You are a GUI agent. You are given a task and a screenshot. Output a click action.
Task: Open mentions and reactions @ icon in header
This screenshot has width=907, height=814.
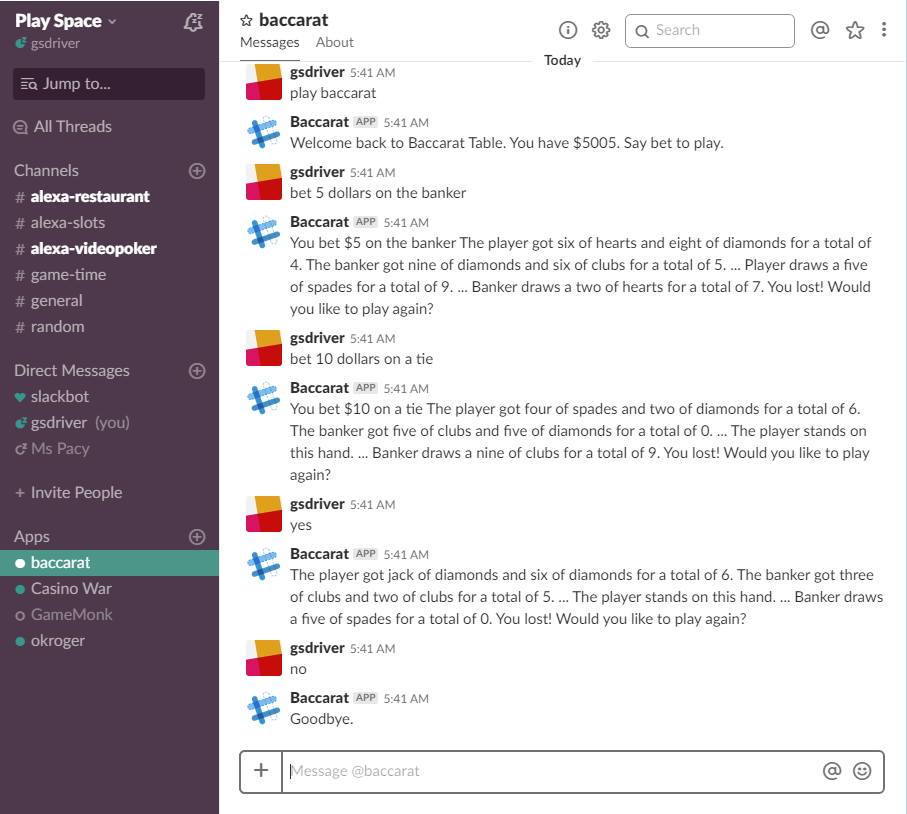point(820,30)
